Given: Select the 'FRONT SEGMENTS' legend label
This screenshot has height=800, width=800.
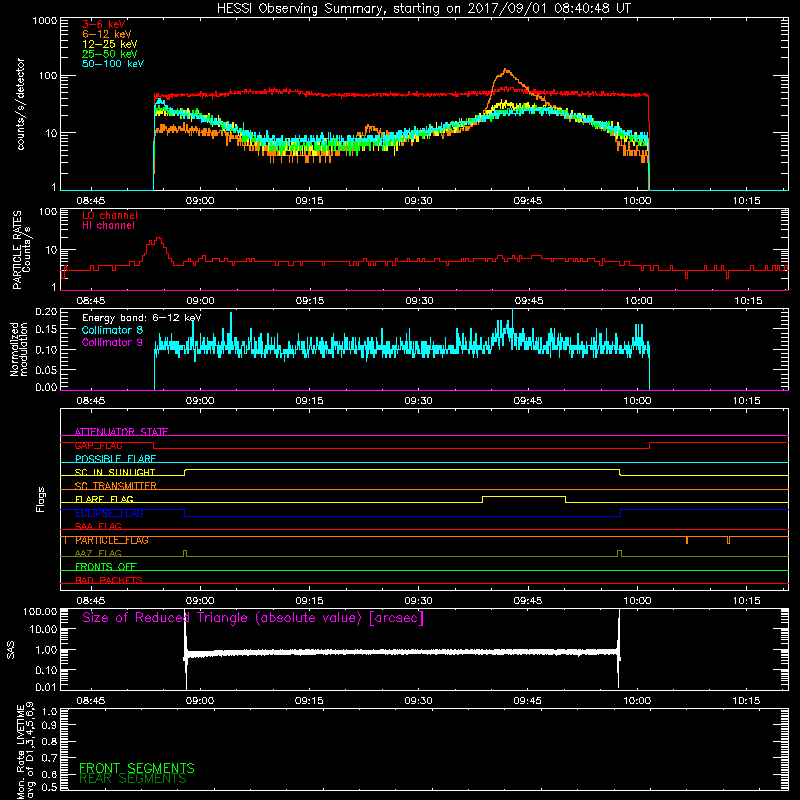Looking at the screenshot, I should pos(137,768).
